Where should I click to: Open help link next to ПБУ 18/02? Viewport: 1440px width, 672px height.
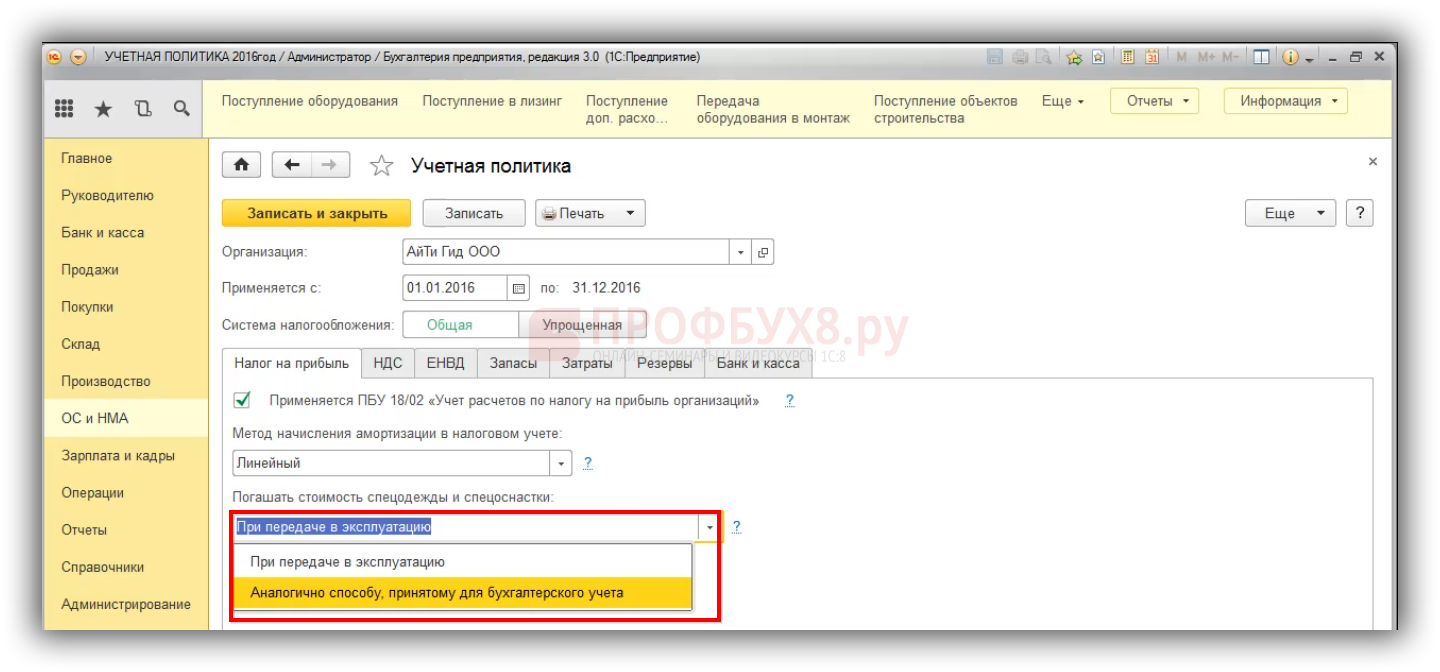pyautogui.click(x=789, y=400)
